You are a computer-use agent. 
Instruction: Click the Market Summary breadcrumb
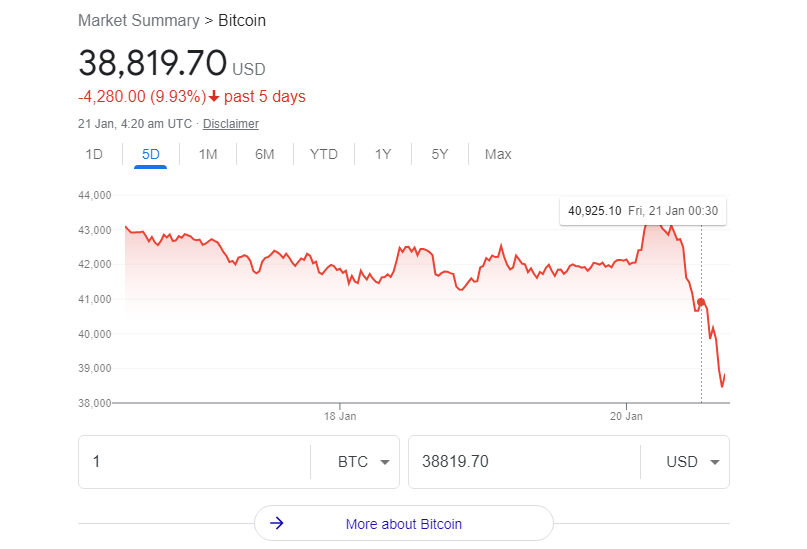138,21
